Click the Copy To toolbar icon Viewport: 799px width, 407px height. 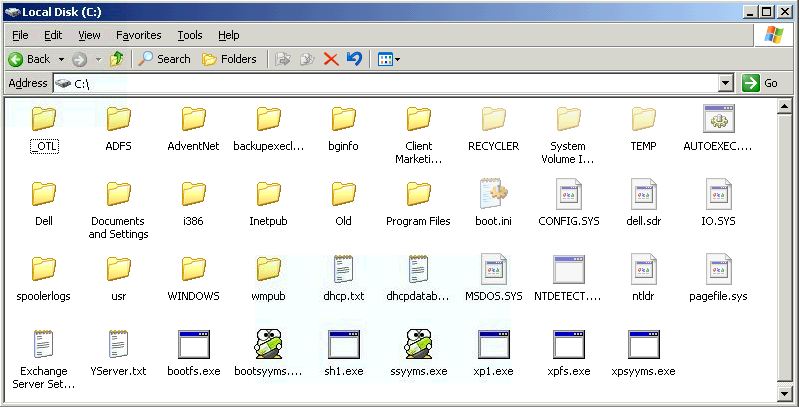(306, 60)
